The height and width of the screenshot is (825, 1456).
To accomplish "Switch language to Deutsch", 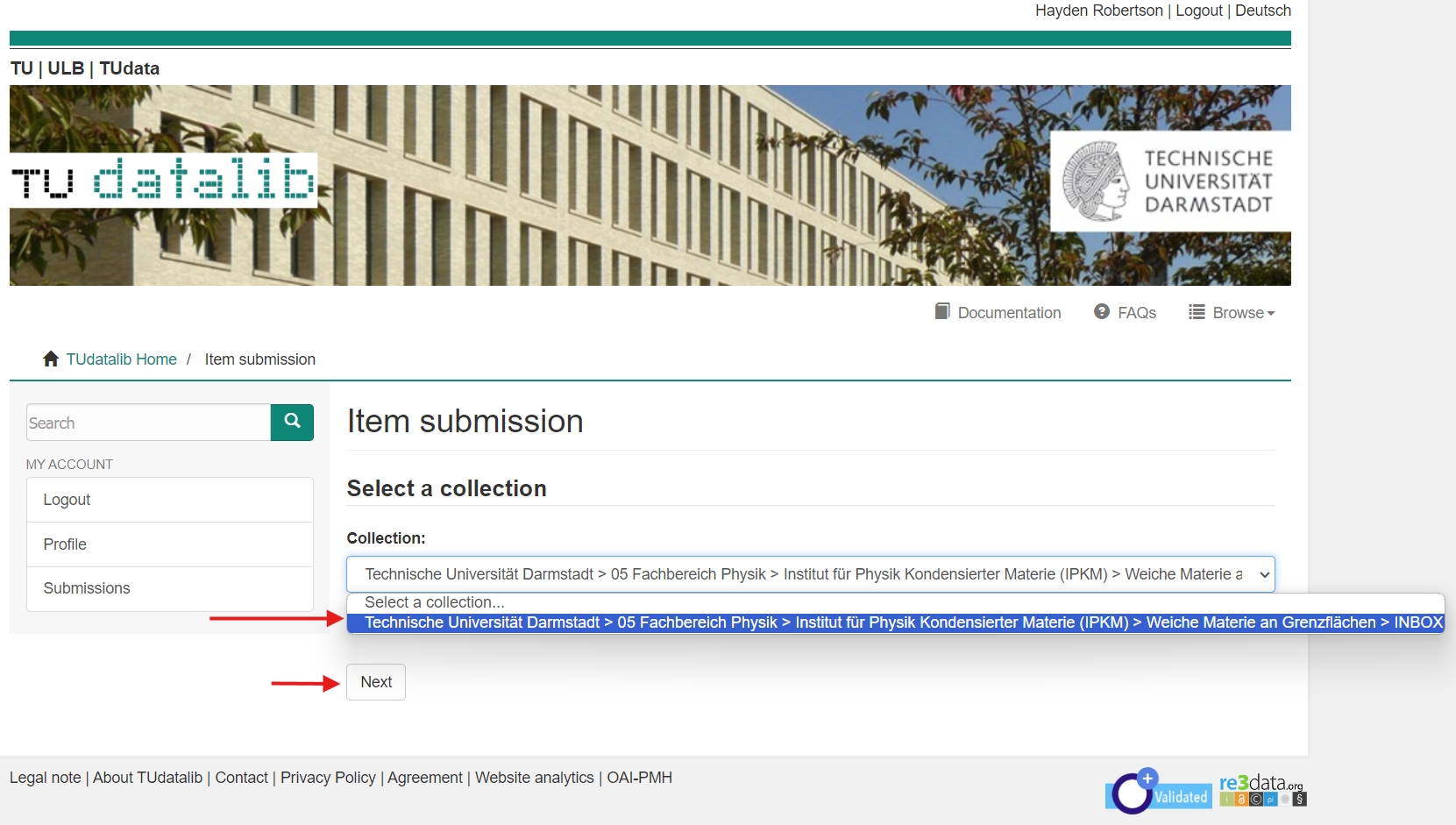I will pos(1263,11).
